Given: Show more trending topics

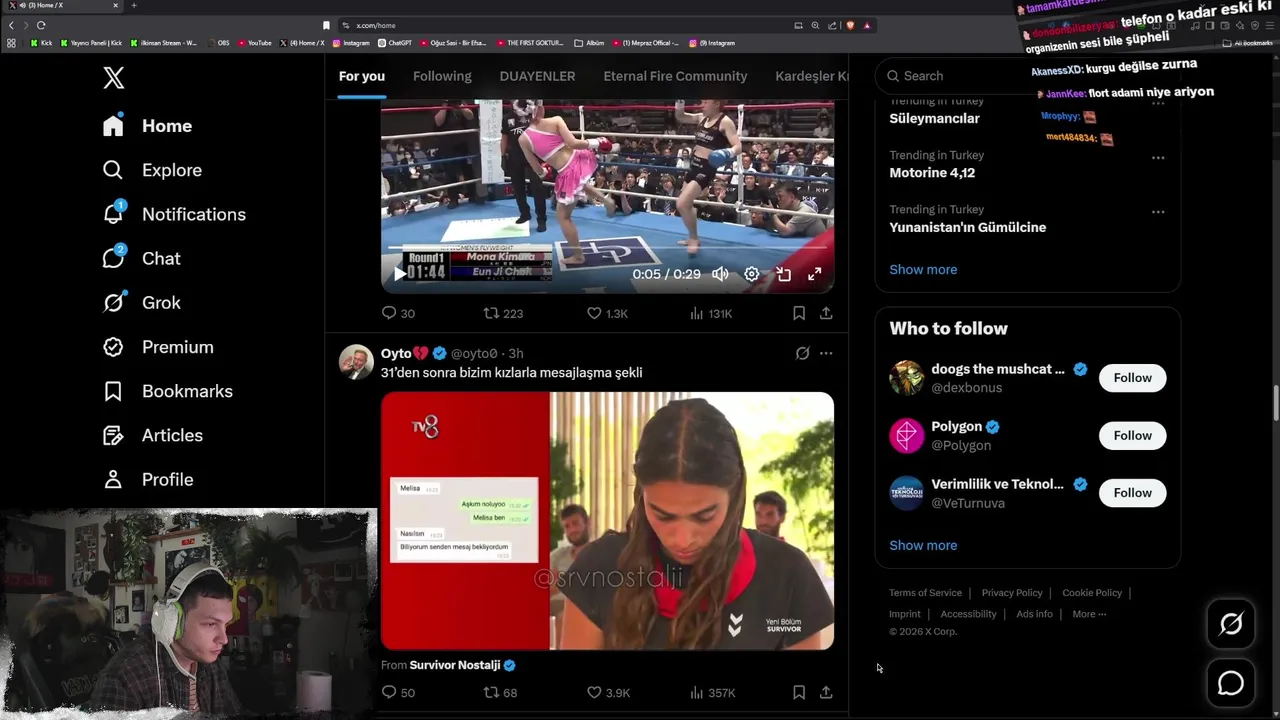Looking at the screenshot, I should point(923,269).
